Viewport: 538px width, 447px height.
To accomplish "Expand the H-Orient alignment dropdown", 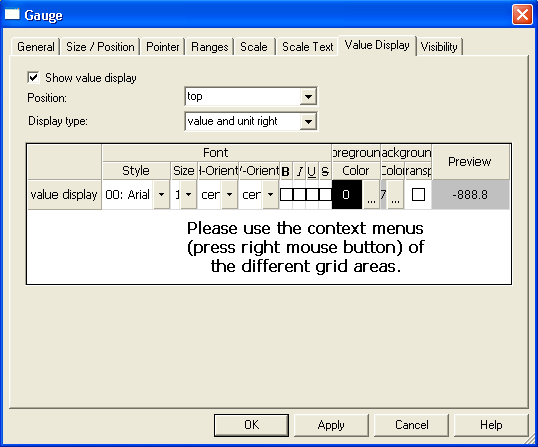I will point(229,195).
